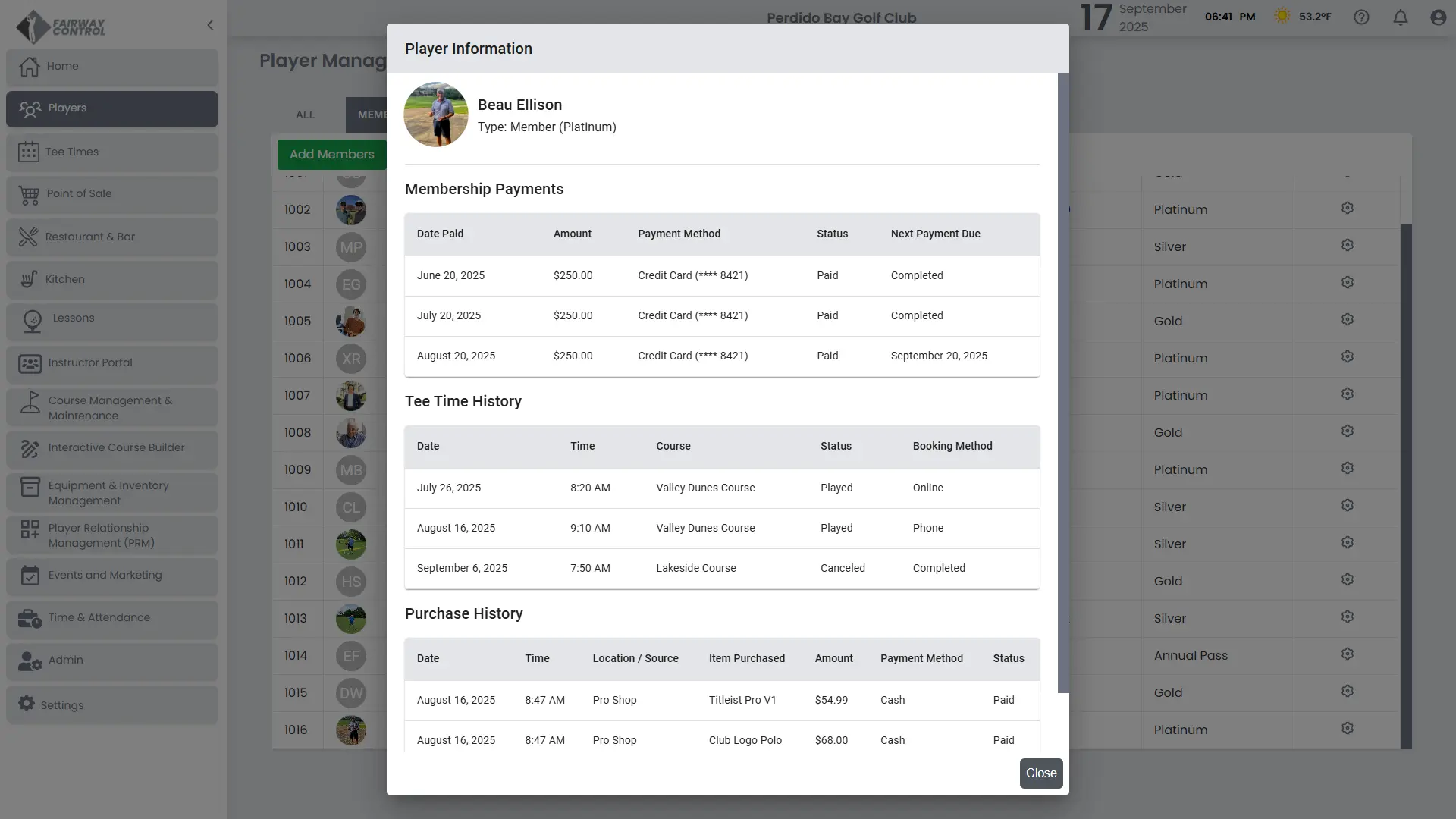
Task: Open Point of Sale cart icon
Action: 30,194
